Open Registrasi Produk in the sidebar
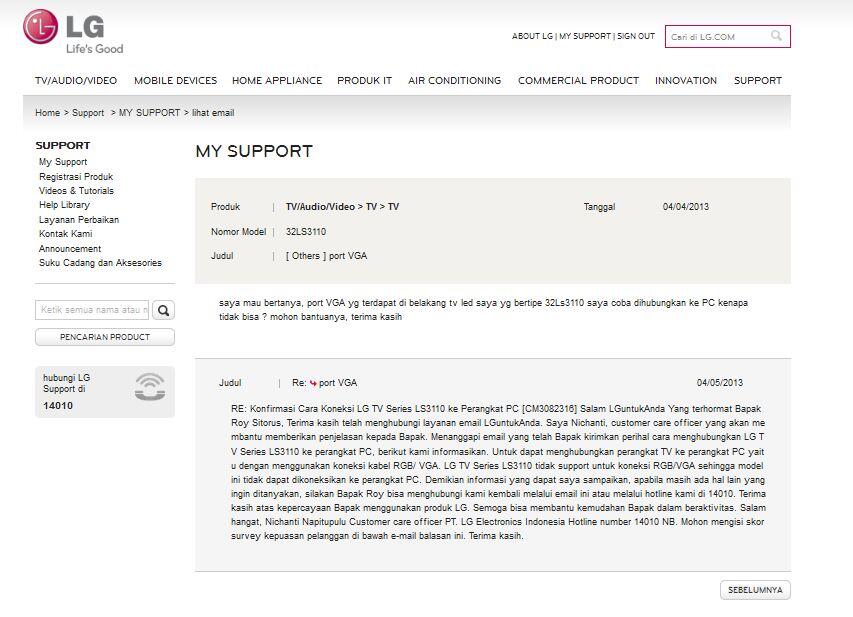The width and height of the screenshot is (853, 617). [76, 177]
